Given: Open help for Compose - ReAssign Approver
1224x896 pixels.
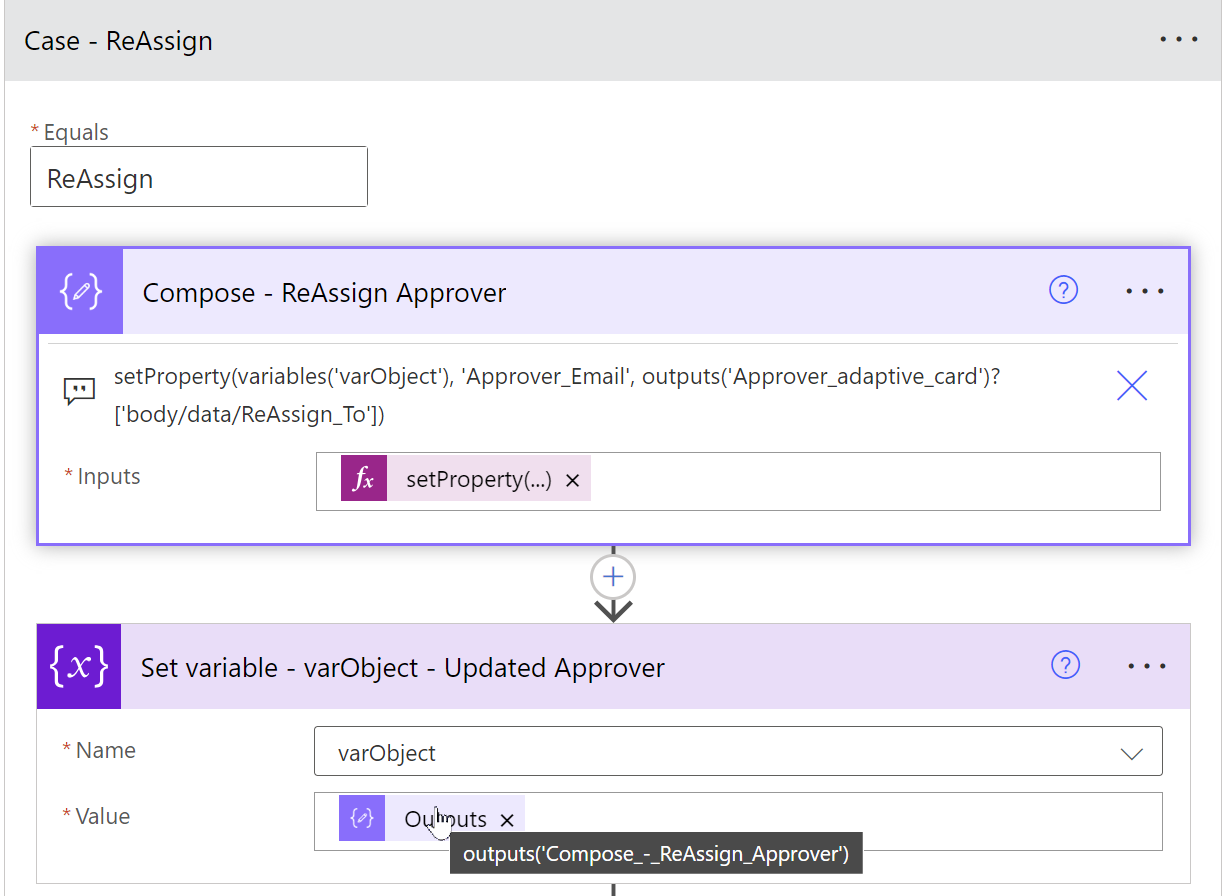Looking at the screenshot, I should coord(1063,290).
